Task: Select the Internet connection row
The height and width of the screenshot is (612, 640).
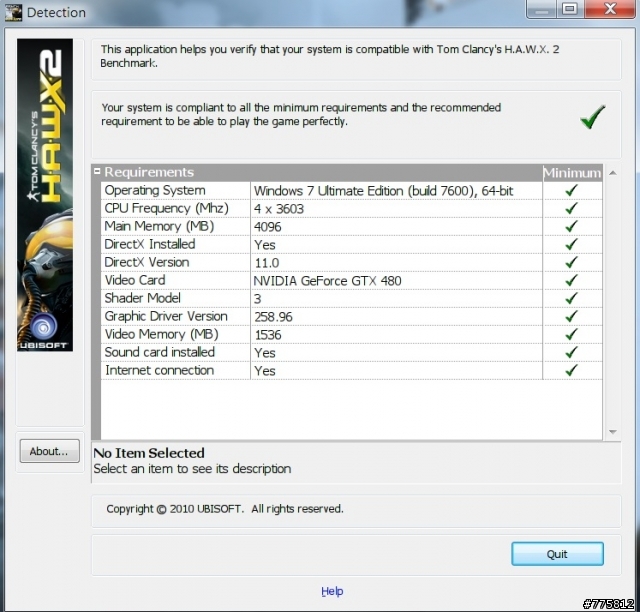Action: (351, 370)
